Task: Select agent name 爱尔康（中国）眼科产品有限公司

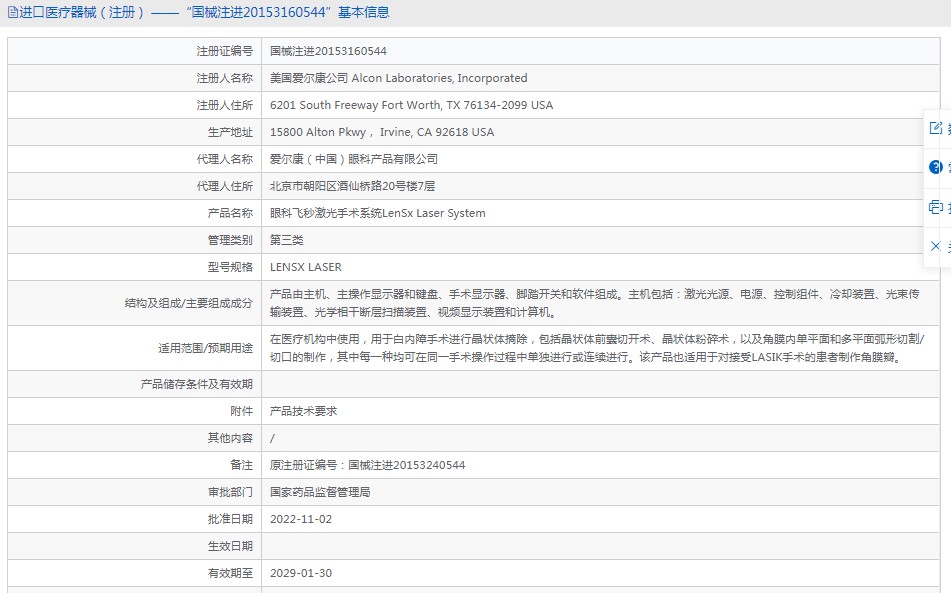Action: point(353,159)
